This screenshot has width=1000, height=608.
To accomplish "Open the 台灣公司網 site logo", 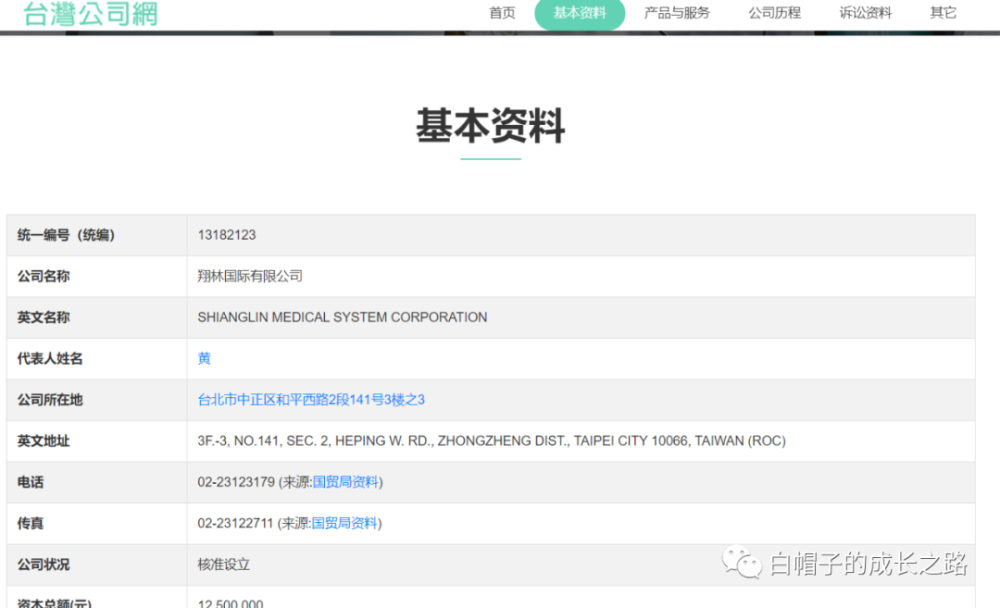I will pos(90,13).
